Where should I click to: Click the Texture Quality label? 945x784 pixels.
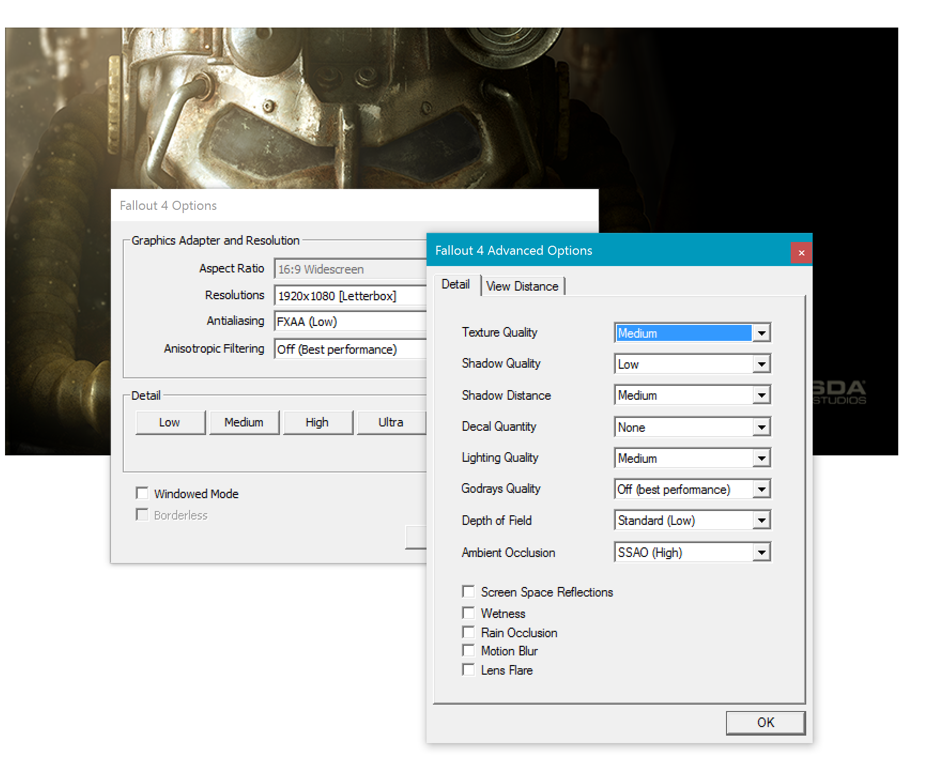click(x=499, y=333)
